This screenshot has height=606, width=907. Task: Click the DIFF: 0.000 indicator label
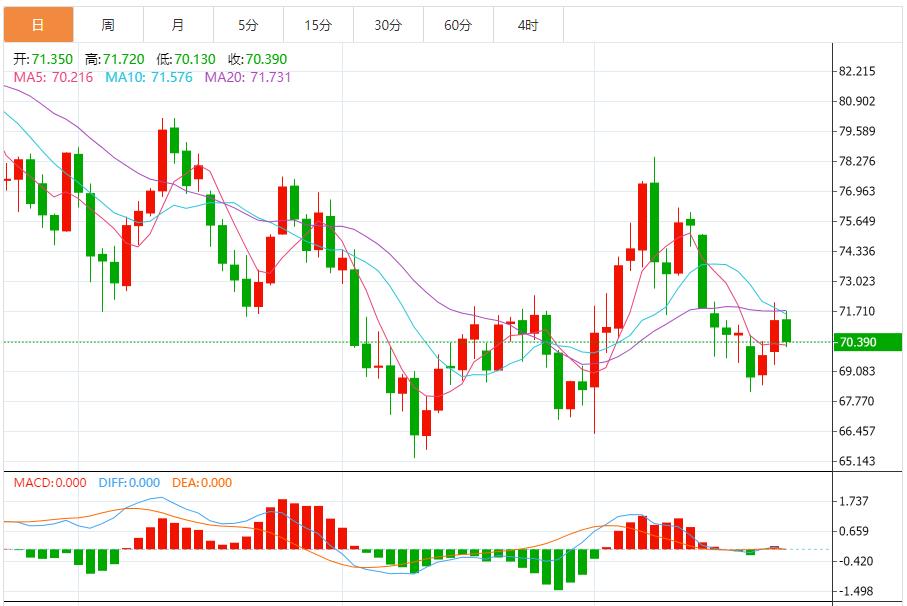click(x=129, y=483)
